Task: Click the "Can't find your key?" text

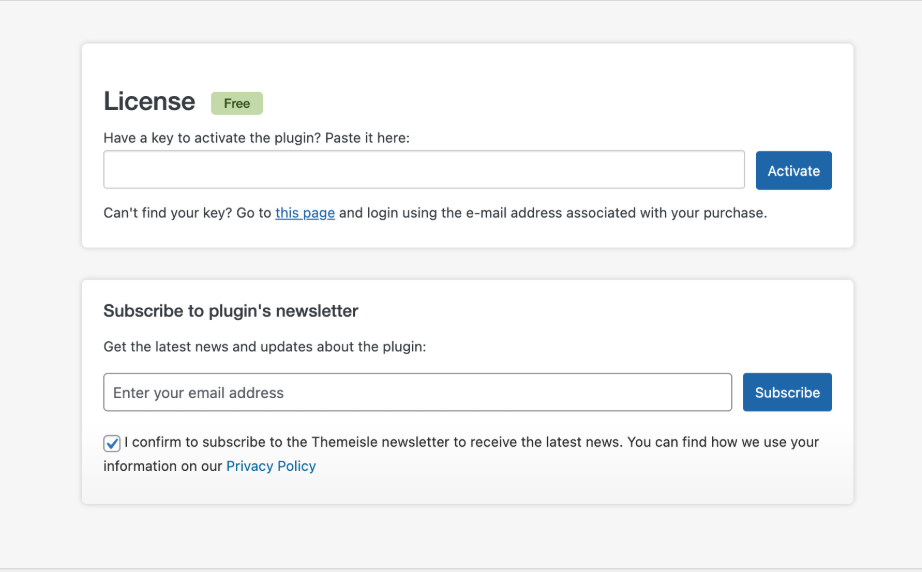Action: click(x=168, y=213)
